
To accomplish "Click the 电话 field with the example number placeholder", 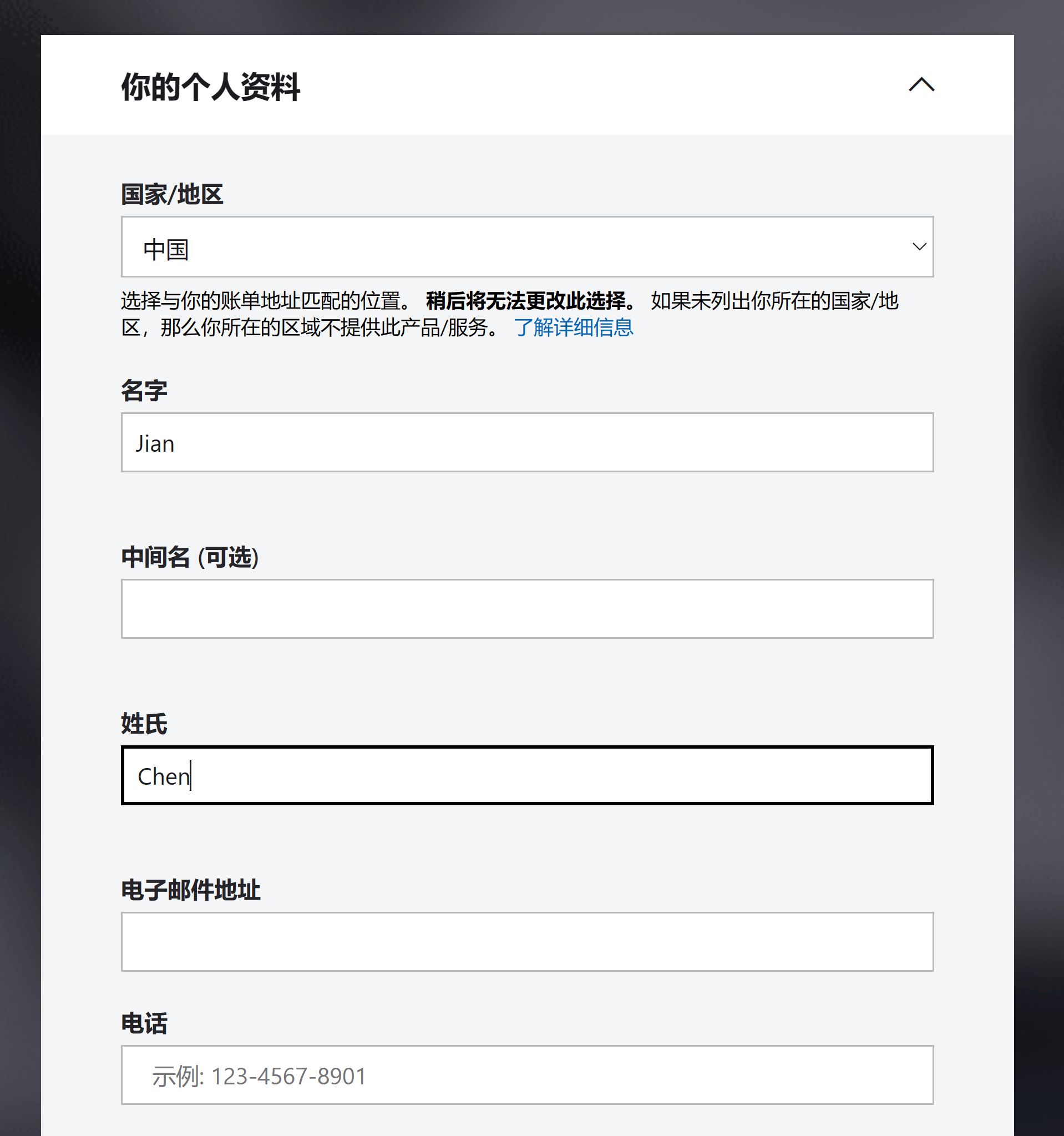I will point(526,1075).
